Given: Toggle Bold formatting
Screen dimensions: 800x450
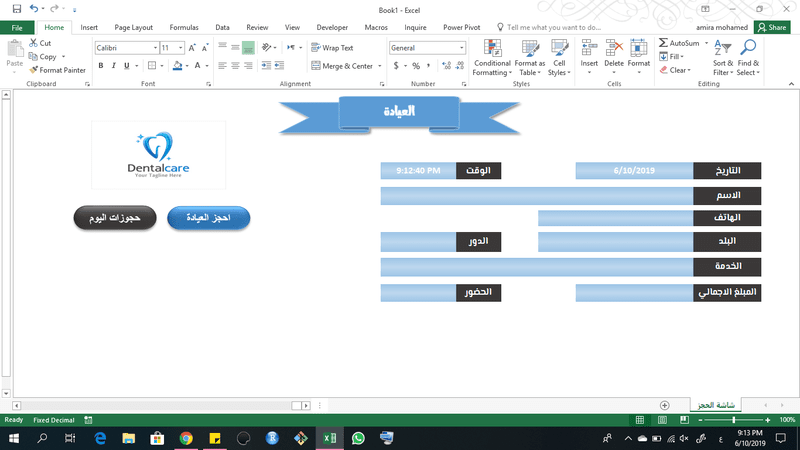Looking at the screenshot, I should click(x=101, y=65).
